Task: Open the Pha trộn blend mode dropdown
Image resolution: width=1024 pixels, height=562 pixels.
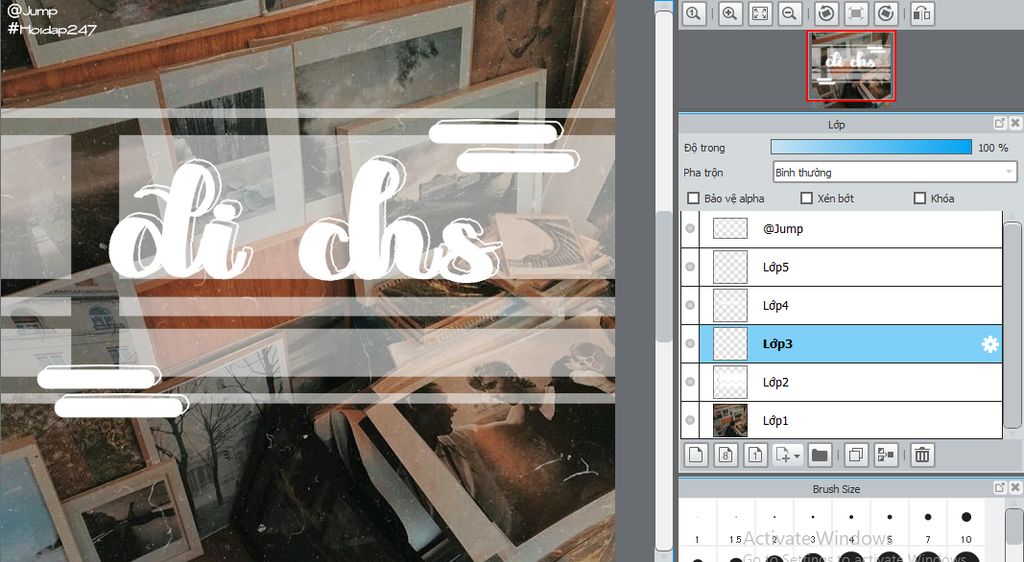Action: 895,172
